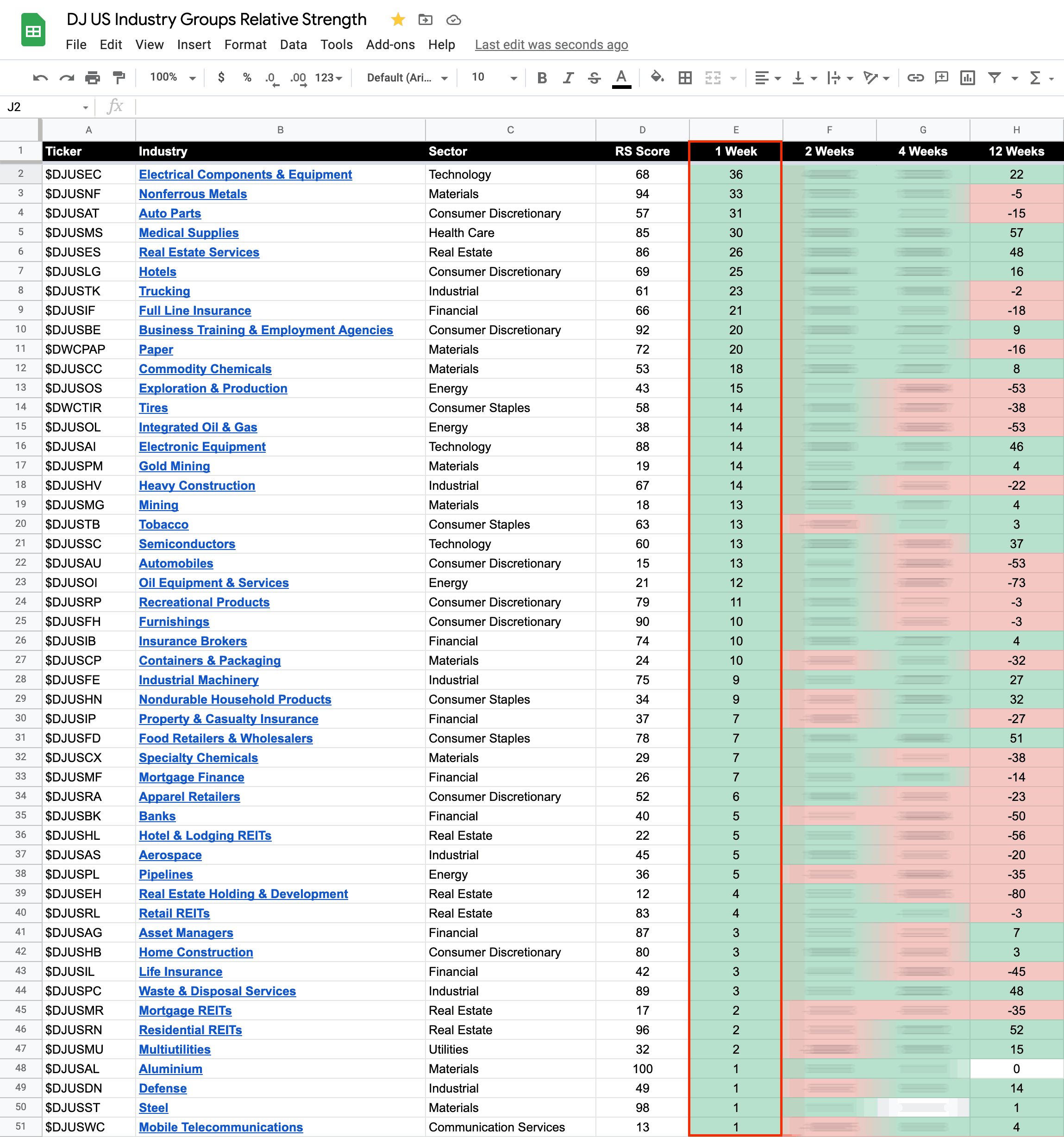Print the spreadsheet via printer icon

[93, 78]
